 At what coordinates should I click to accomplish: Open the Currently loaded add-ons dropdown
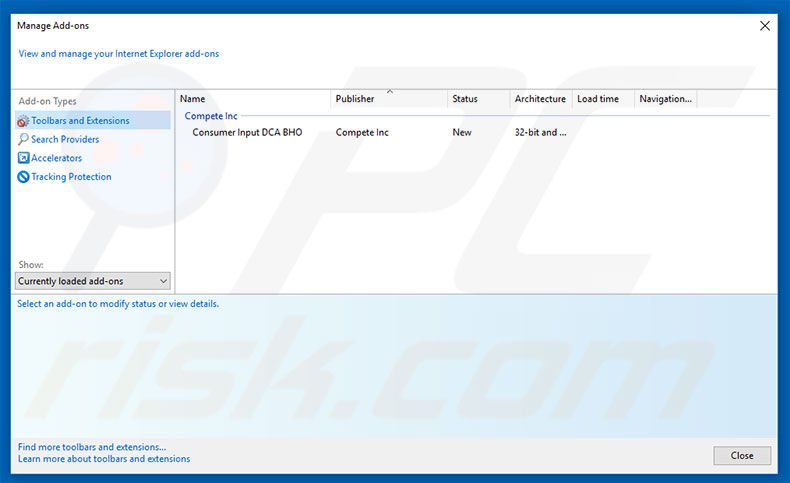pyautogui.click(x=93, y=281)
